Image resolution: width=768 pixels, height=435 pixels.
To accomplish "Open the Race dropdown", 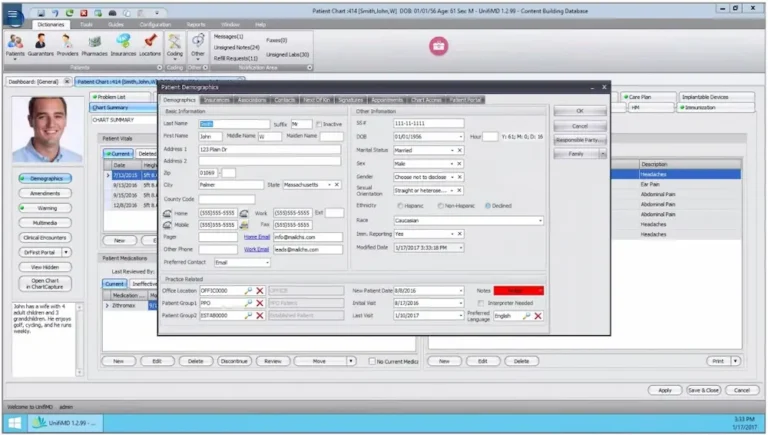I will coord(540,220).
